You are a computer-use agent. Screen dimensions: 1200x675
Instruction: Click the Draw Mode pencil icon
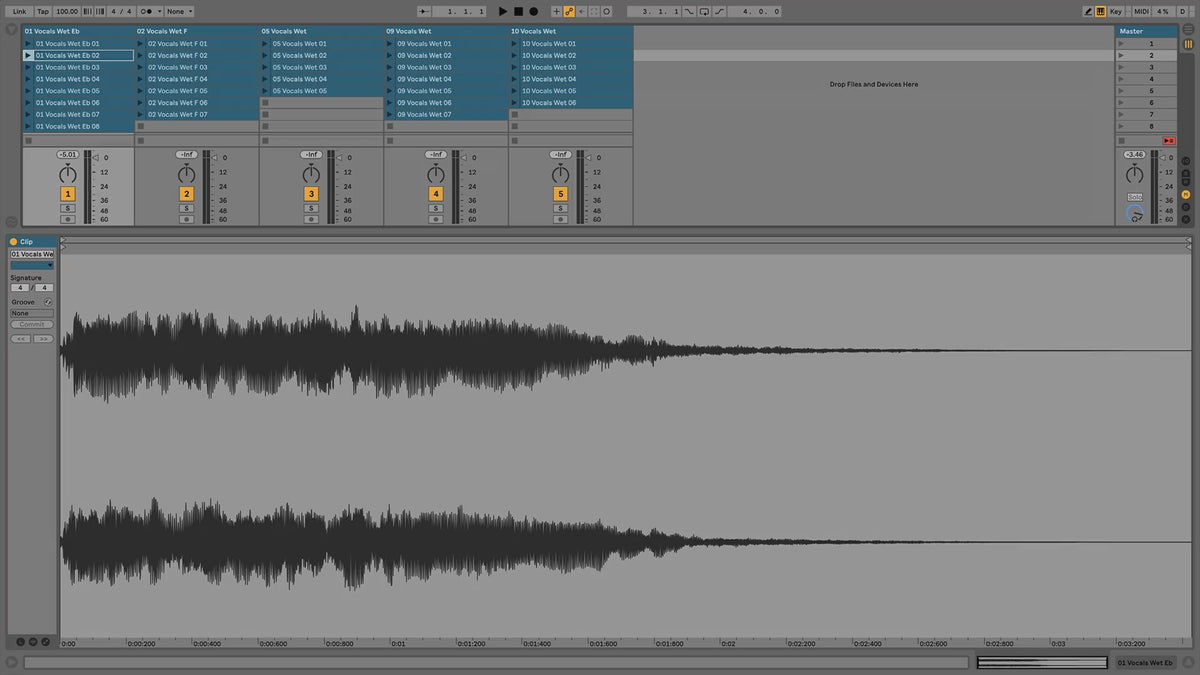1088,11
